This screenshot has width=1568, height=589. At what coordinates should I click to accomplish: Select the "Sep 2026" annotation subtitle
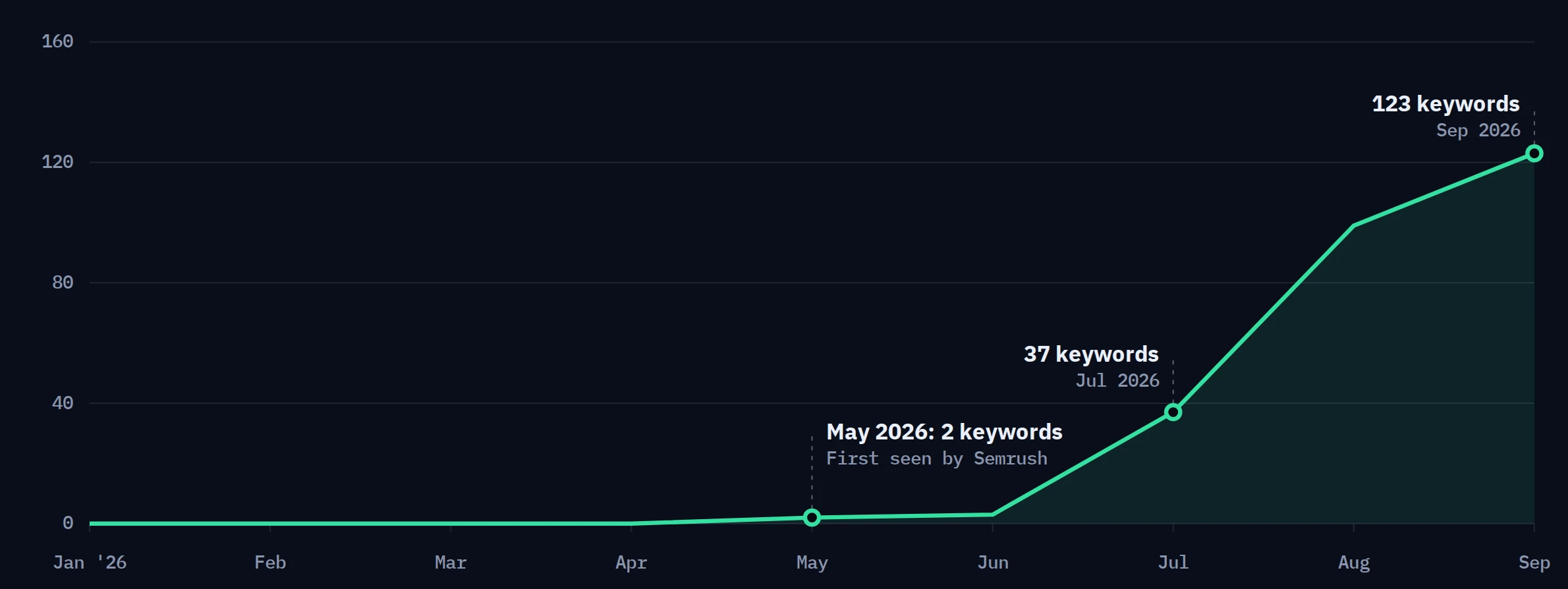pos(1478,130)
